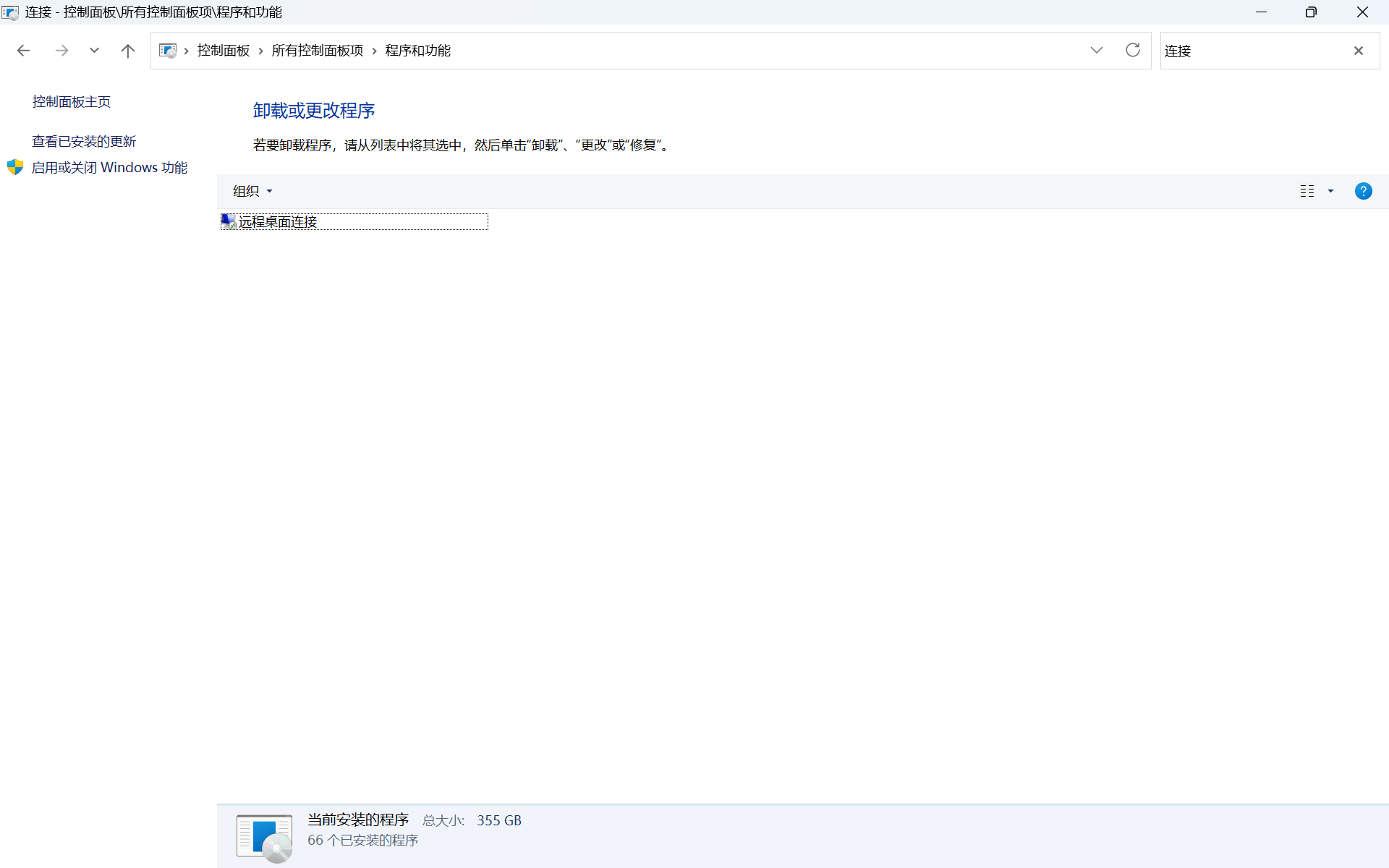Click the expander arrow after 所有控制面板项

pos(374,51)
